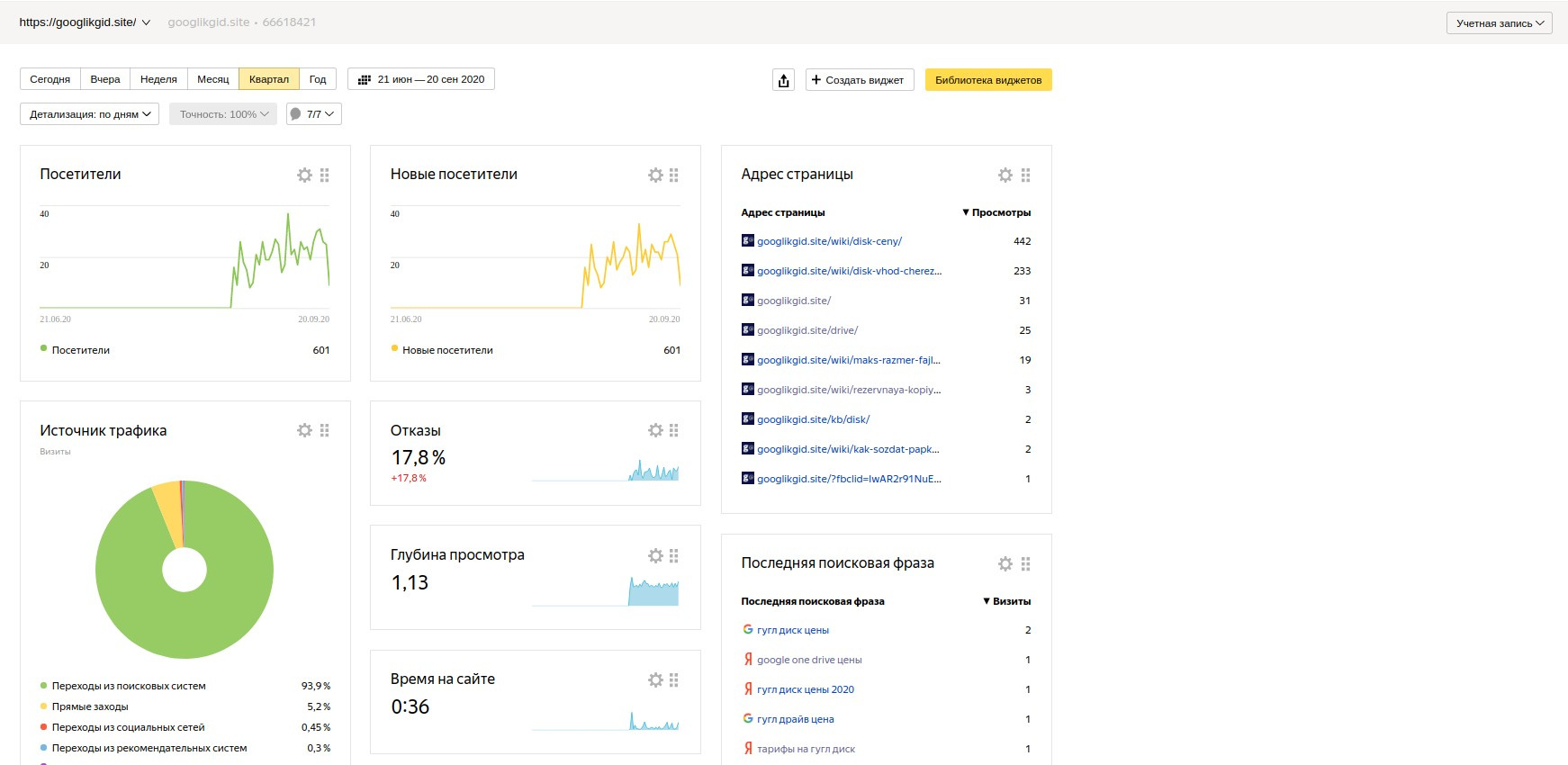Expand the Учетная запись account menu
This screenshot has width=1568, height=765.
(1499, 23)
